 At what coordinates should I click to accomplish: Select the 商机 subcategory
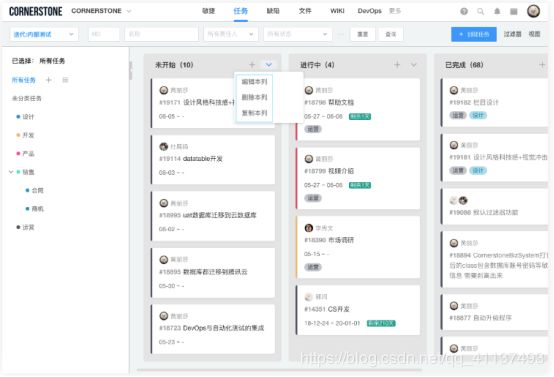(37, 209)
